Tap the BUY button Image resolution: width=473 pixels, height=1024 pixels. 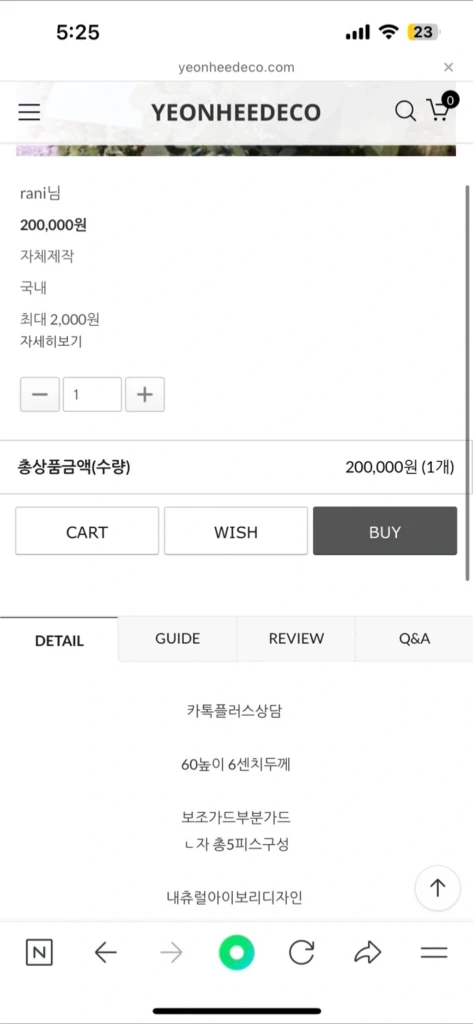coord(385,532)
